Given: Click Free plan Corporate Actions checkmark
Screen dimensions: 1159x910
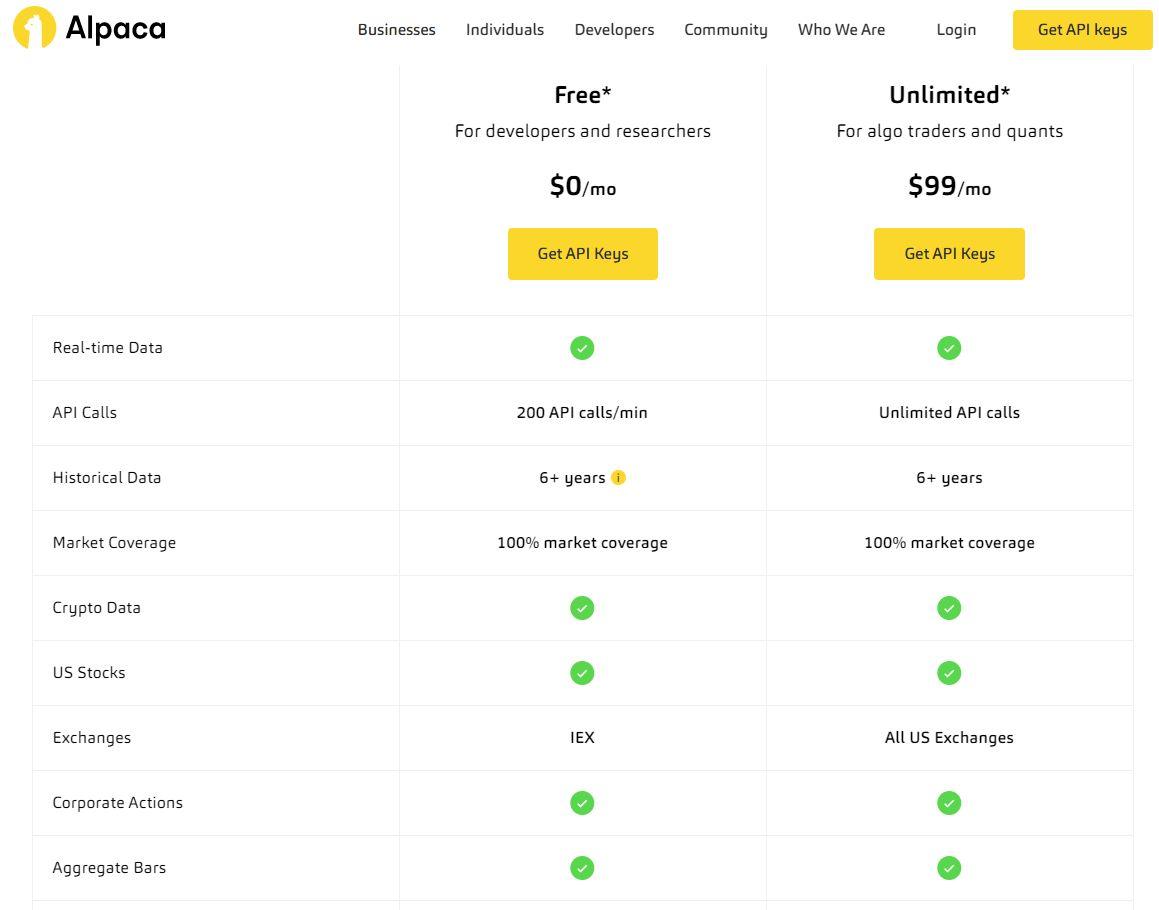Looking at the screenshot, I should 582,803.
